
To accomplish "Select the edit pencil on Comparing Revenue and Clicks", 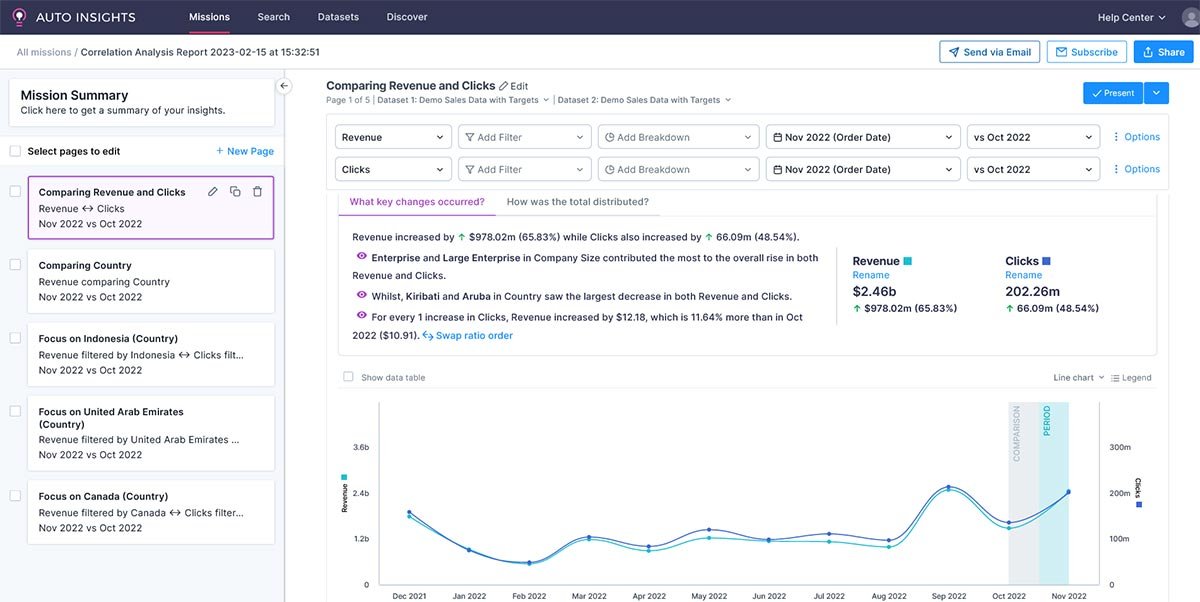I will 213,191.
